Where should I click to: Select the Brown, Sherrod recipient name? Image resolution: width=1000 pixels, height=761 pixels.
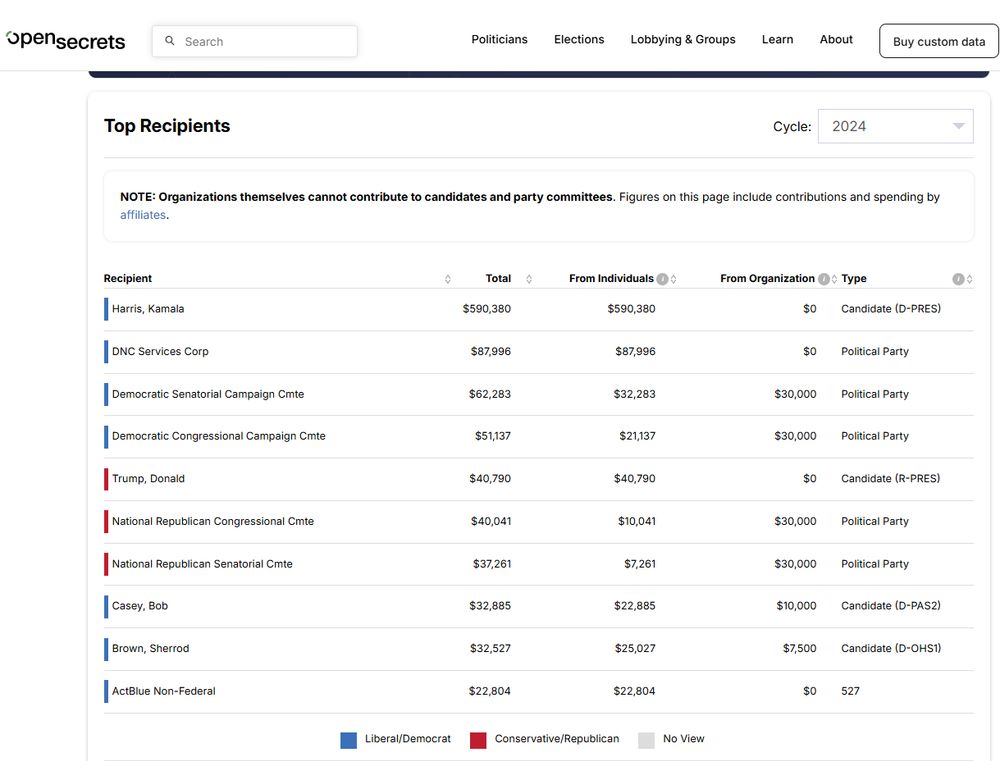click(x=151, y=648)
